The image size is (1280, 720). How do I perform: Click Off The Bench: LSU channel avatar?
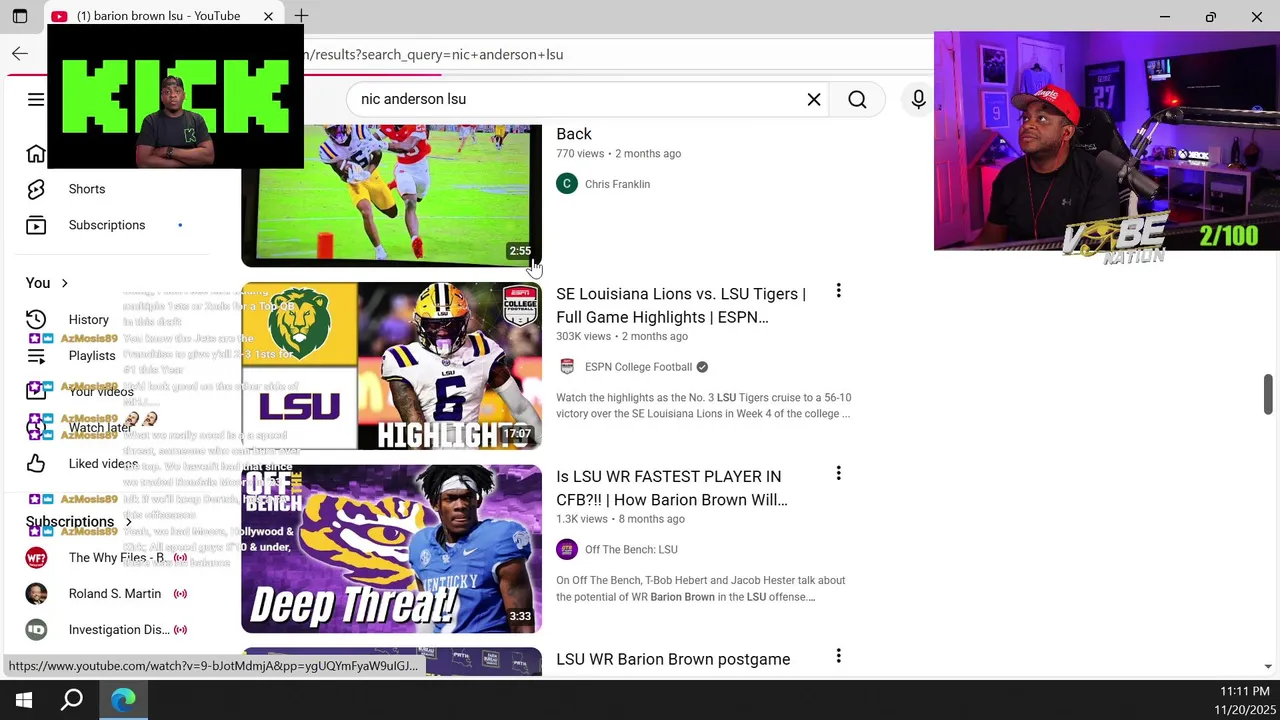click(567, 549)
